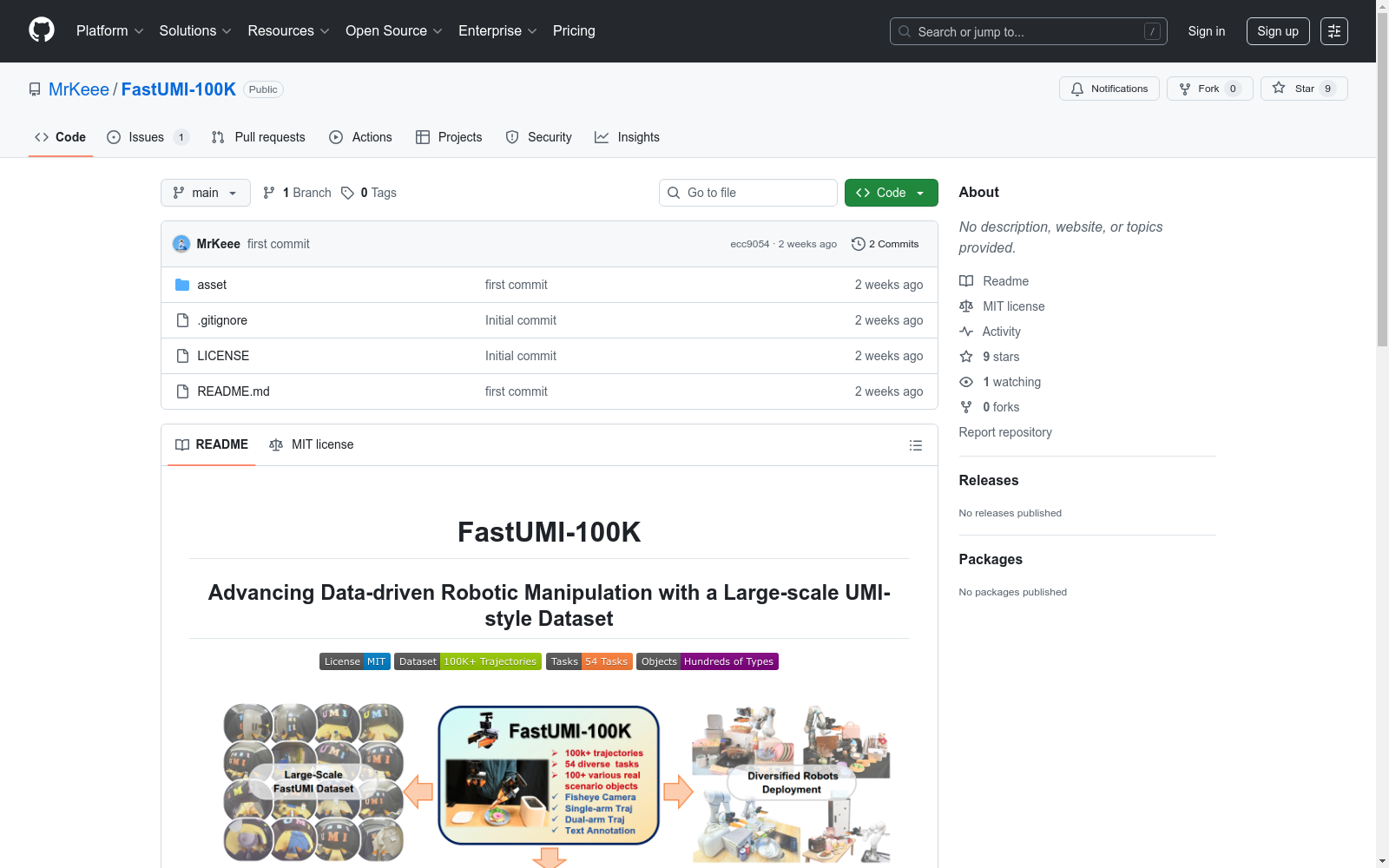The width and height of the screenshot is (1389, 868).
Task: Click the asset folder icon
Action: (x=182, y=285)
